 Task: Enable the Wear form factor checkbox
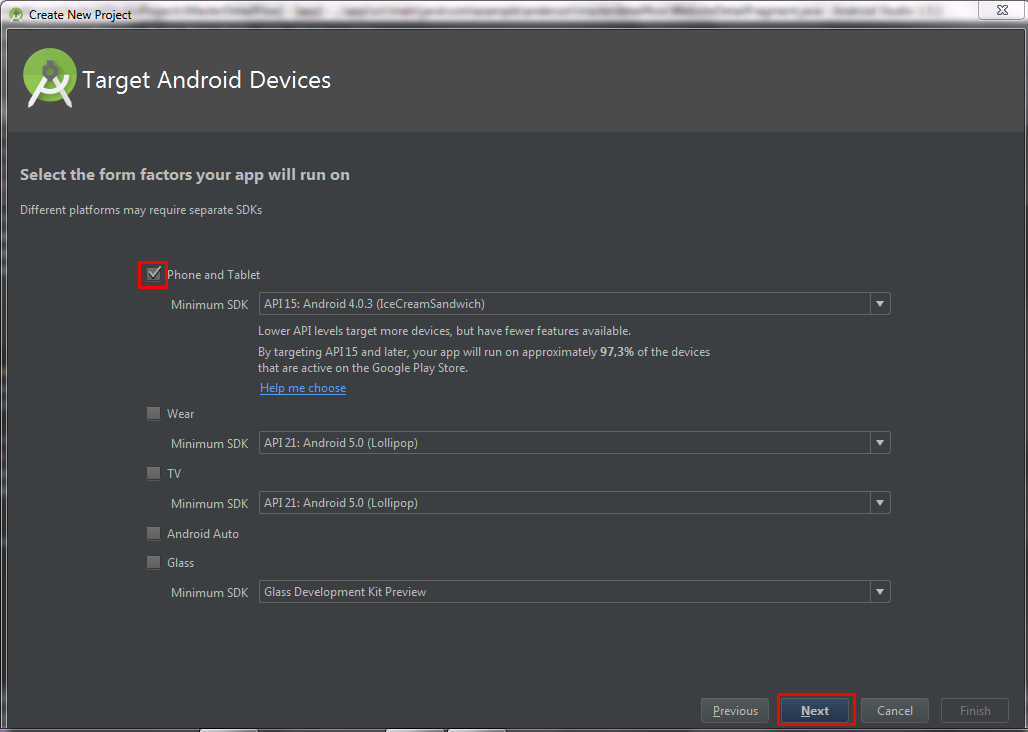pos(153,413)
